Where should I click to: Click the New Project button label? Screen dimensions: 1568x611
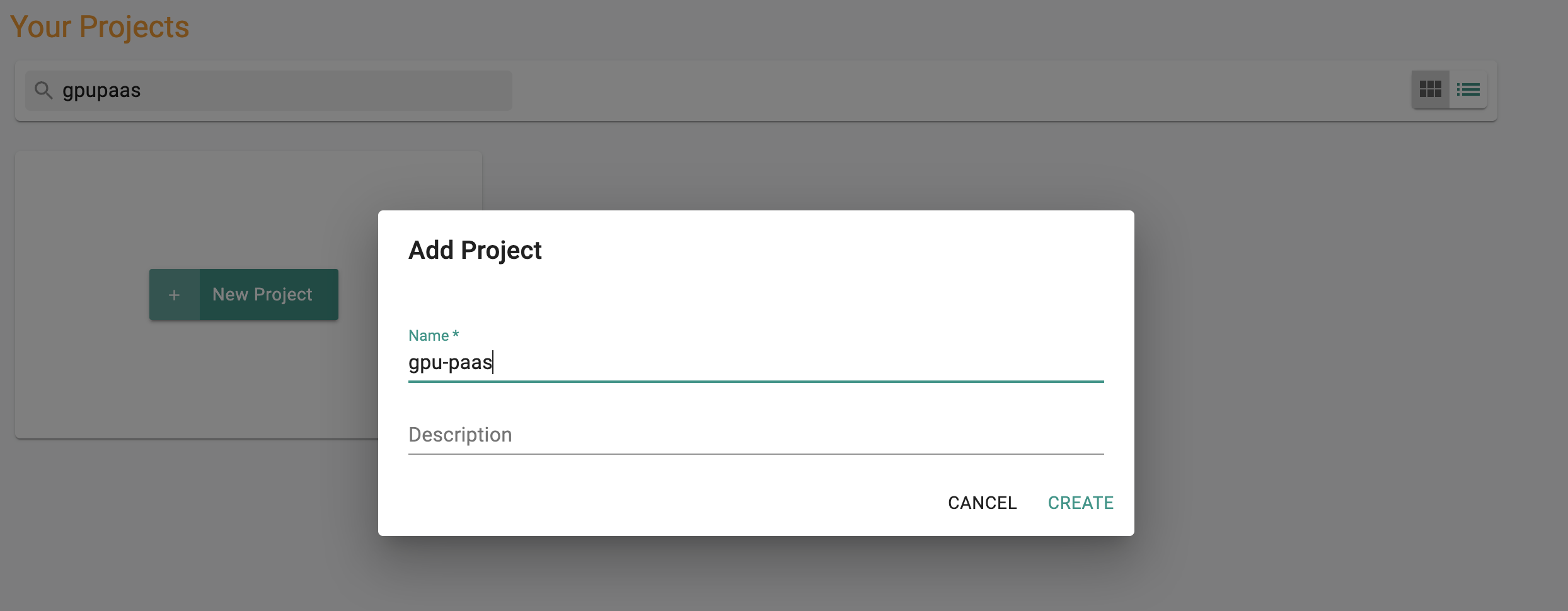click(x=262, y=294)
